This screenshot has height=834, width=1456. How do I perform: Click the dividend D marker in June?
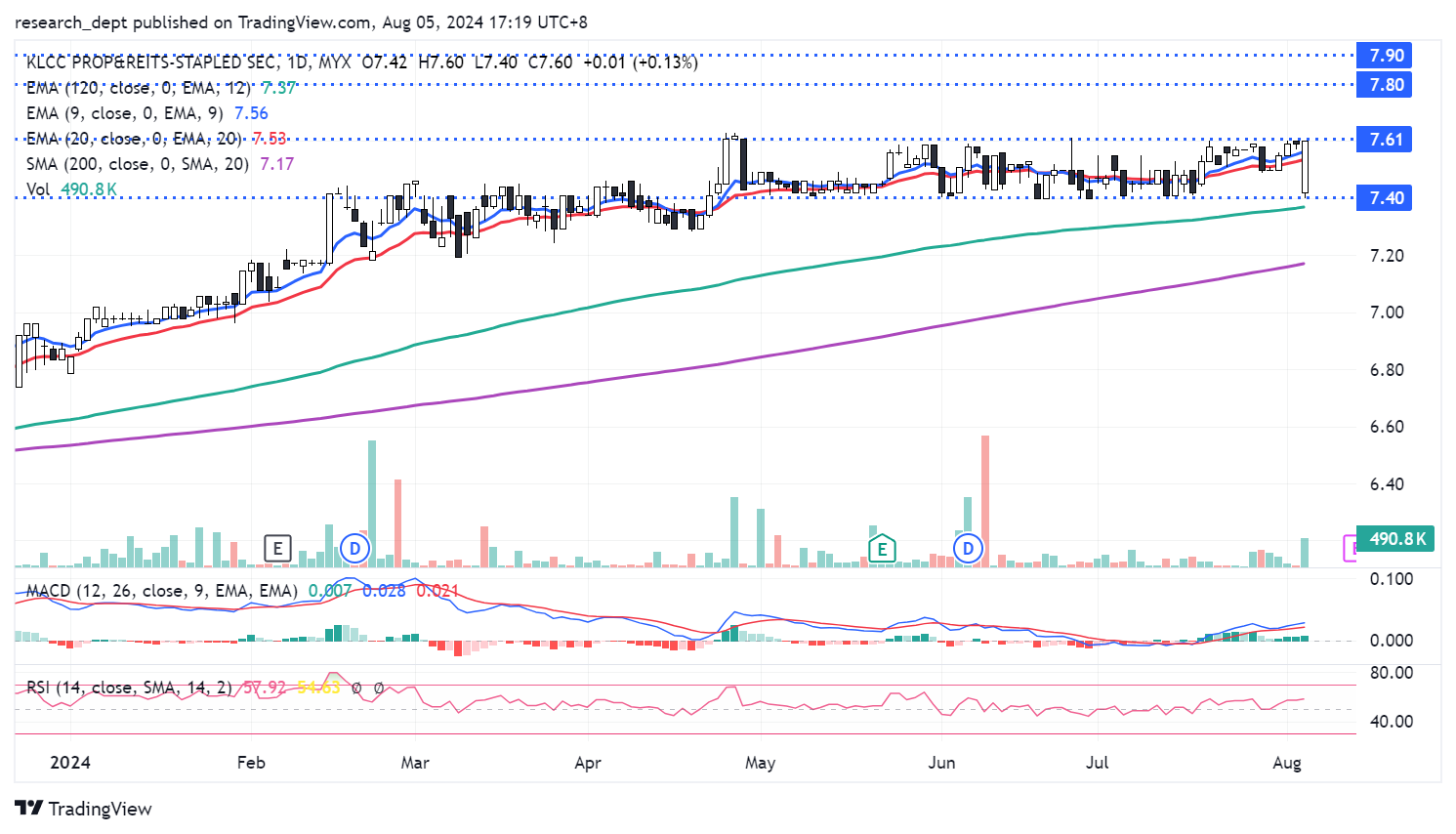(968, 548)
